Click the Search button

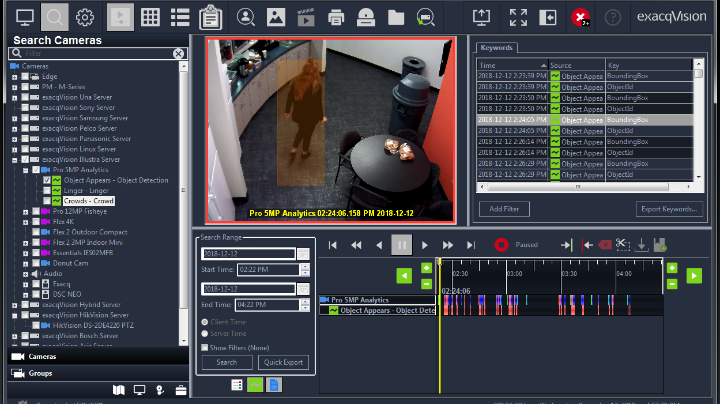[x=227, y=362]
